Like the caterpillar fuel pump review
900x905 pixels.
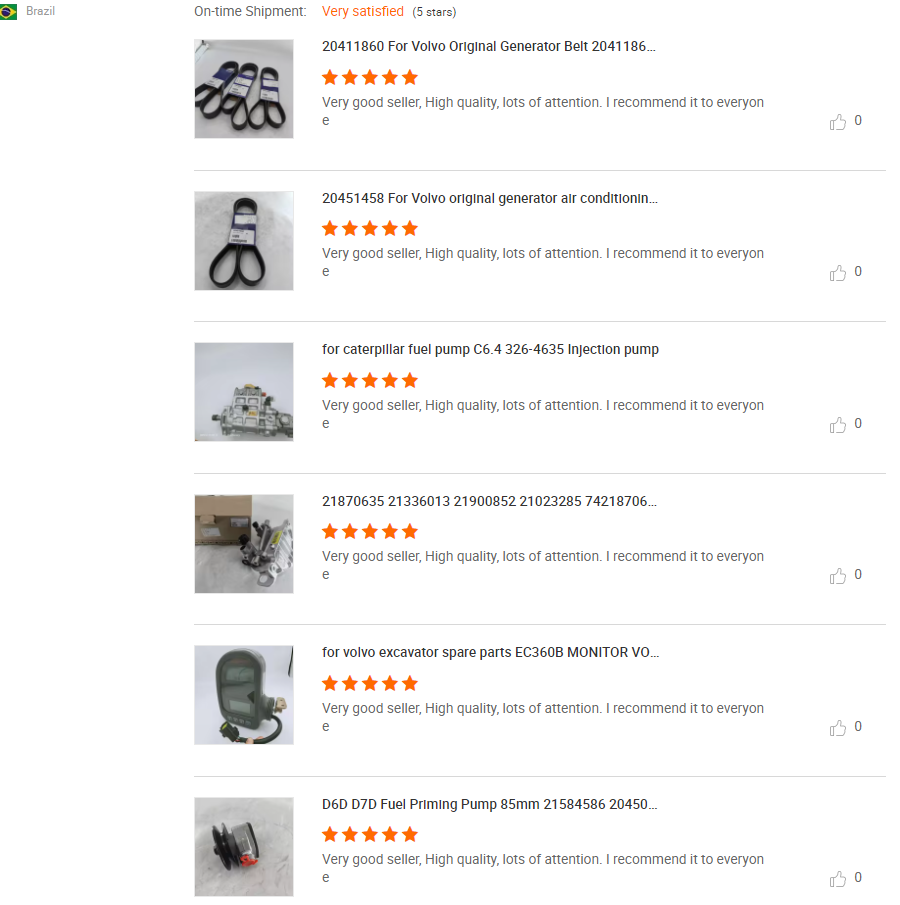click(x=838, y=425)
